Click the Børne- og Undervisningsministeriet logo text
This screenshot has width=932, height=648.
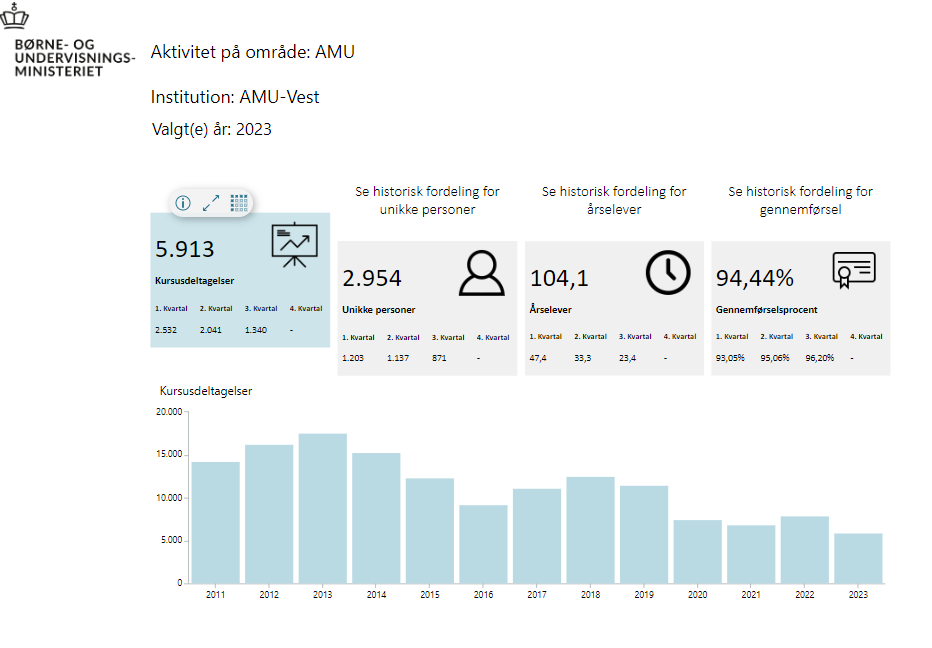click(x=75, y=58)
